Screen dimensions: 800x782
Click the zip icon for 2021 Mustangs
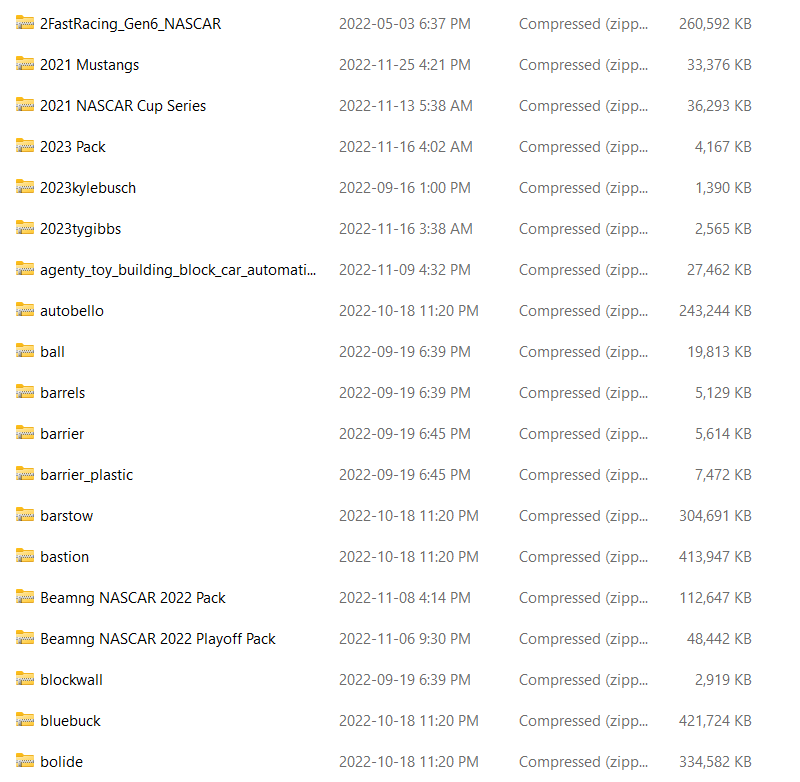pyautogui.click(x=24, y=64)
